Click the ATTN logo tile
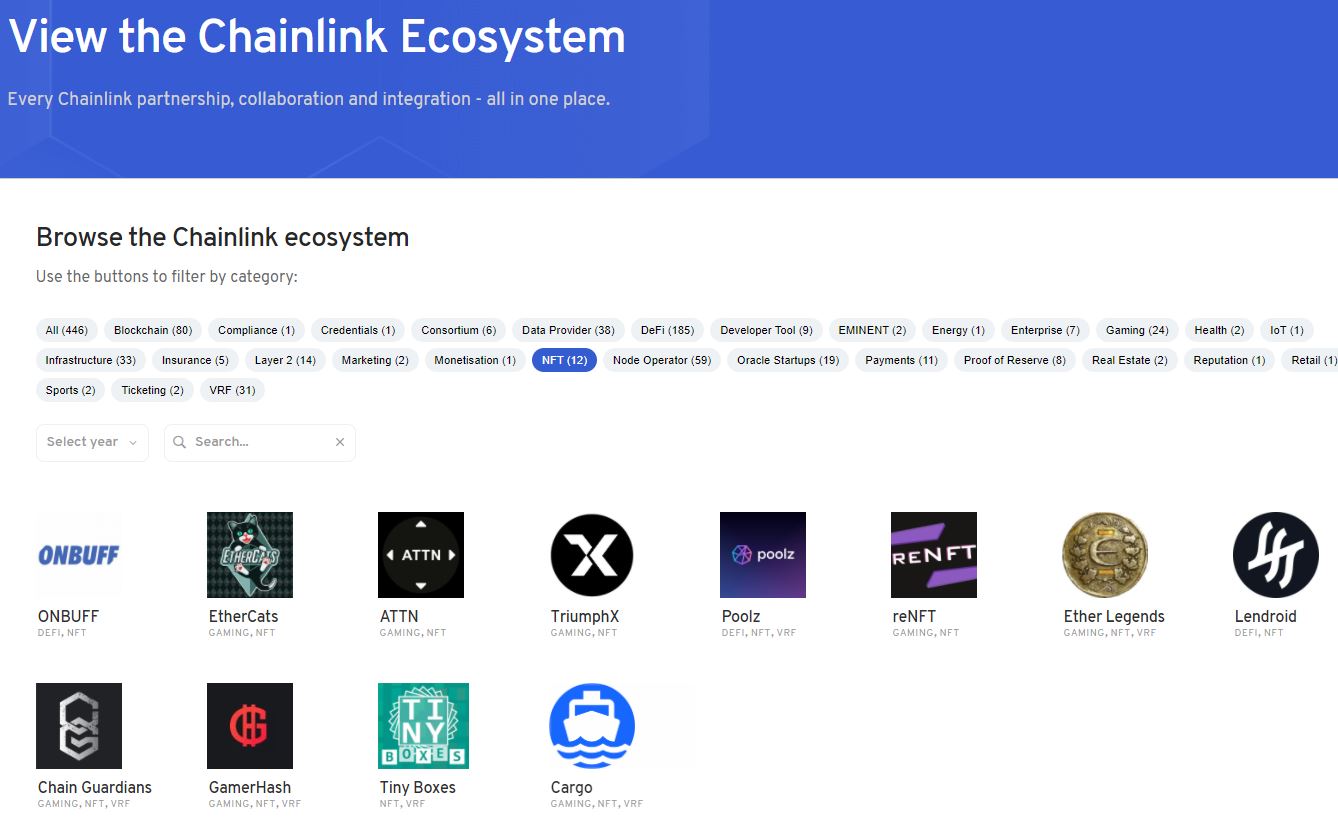1338x828 pixels. (x=421, y=555)
